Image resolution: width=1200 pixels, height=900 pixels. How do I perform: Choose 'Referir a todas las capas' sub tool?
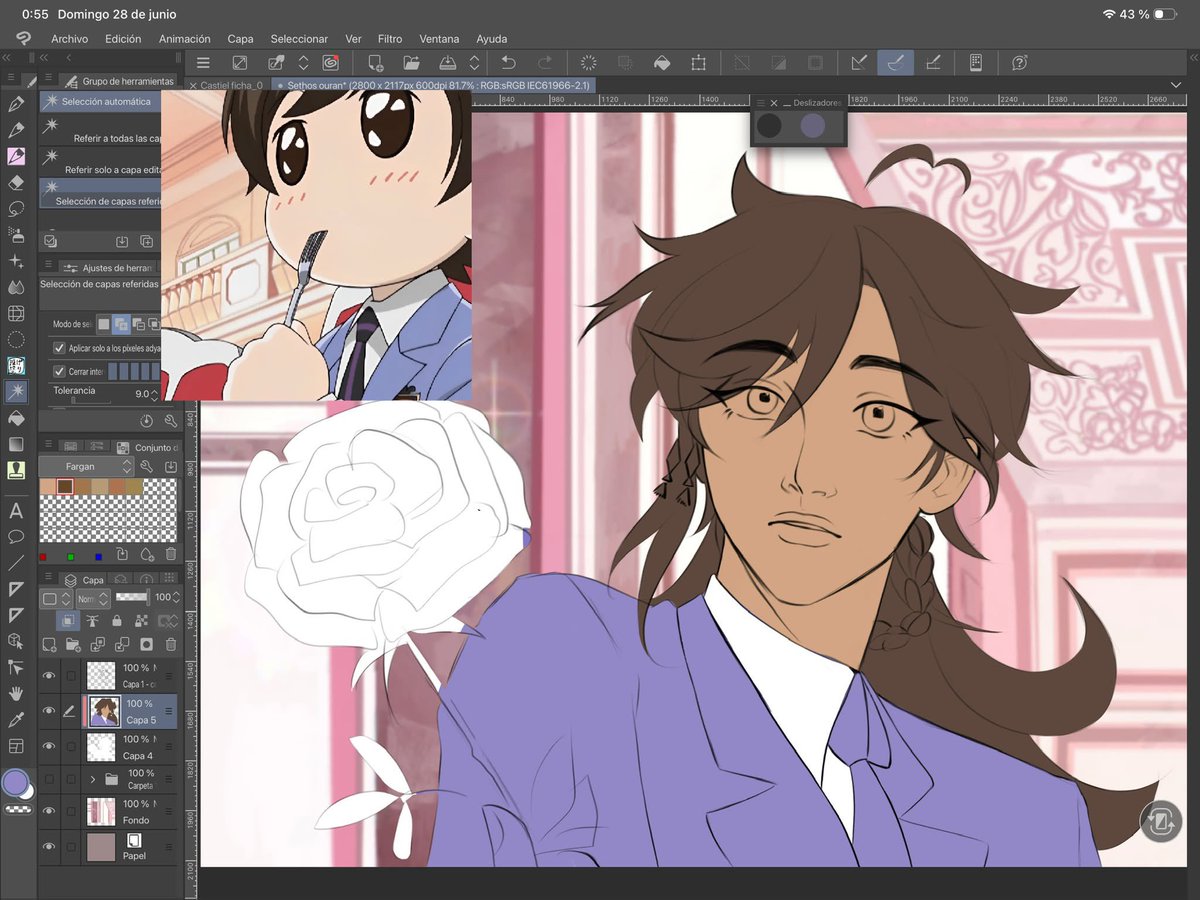click(x=100, y=131)
